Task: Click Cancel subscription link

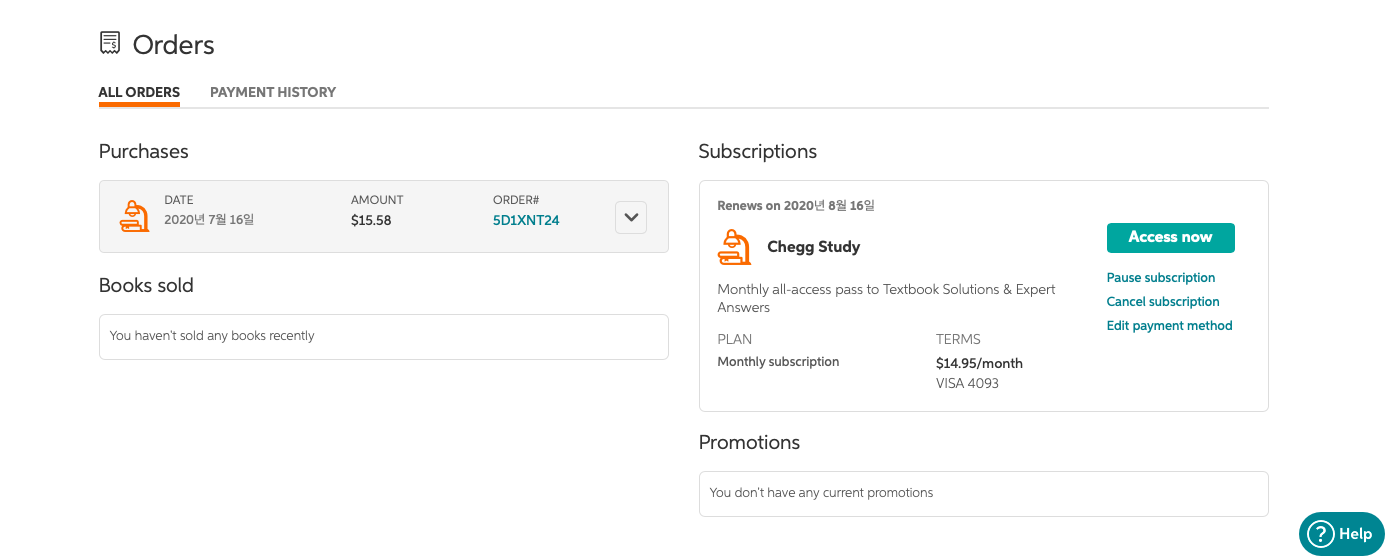Action: click(x=1163, y=302)
